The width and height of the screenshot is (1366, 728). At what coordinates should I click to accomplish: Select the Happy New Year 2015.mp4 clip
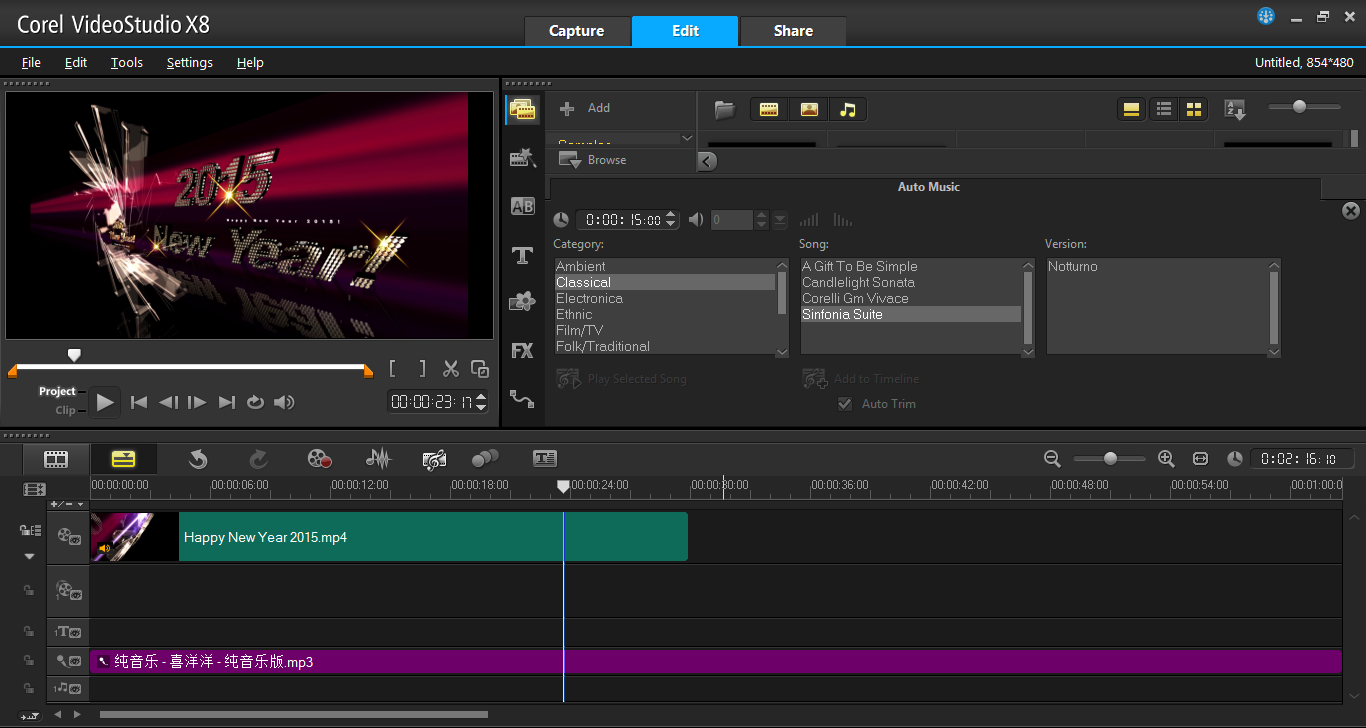coord(389,537)
